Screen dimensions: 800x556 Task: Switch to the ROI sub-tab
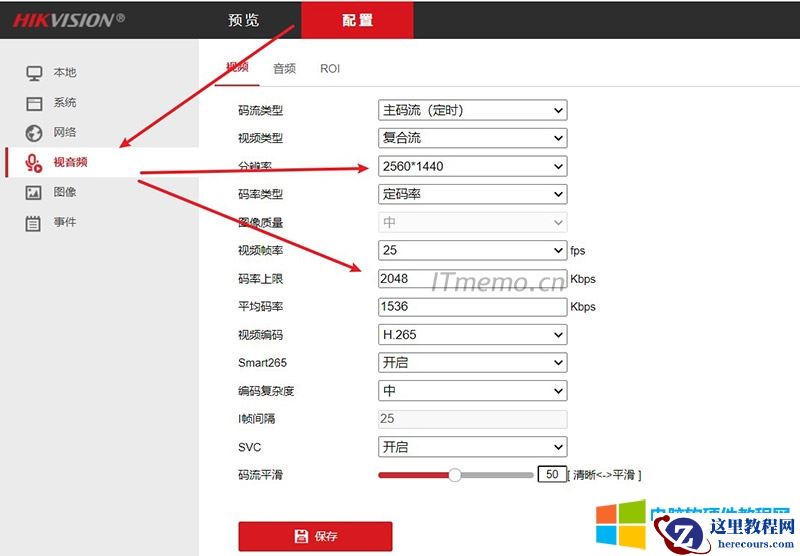tap(330, 68)
